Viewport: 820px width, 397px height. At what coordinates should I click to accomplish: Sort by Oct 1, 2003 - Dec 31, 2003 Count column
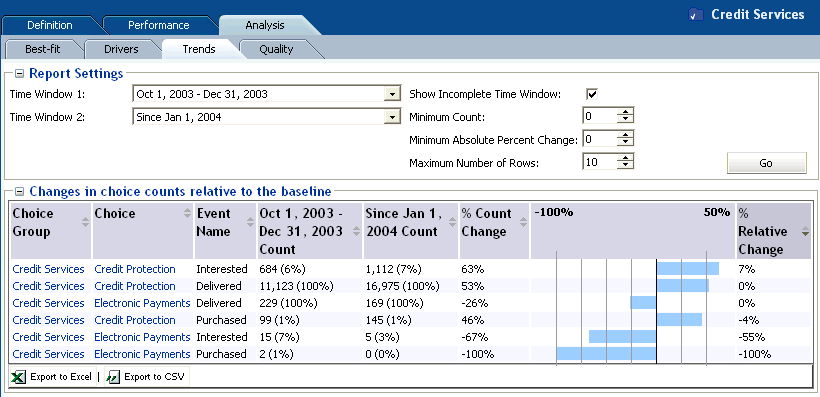310,231
